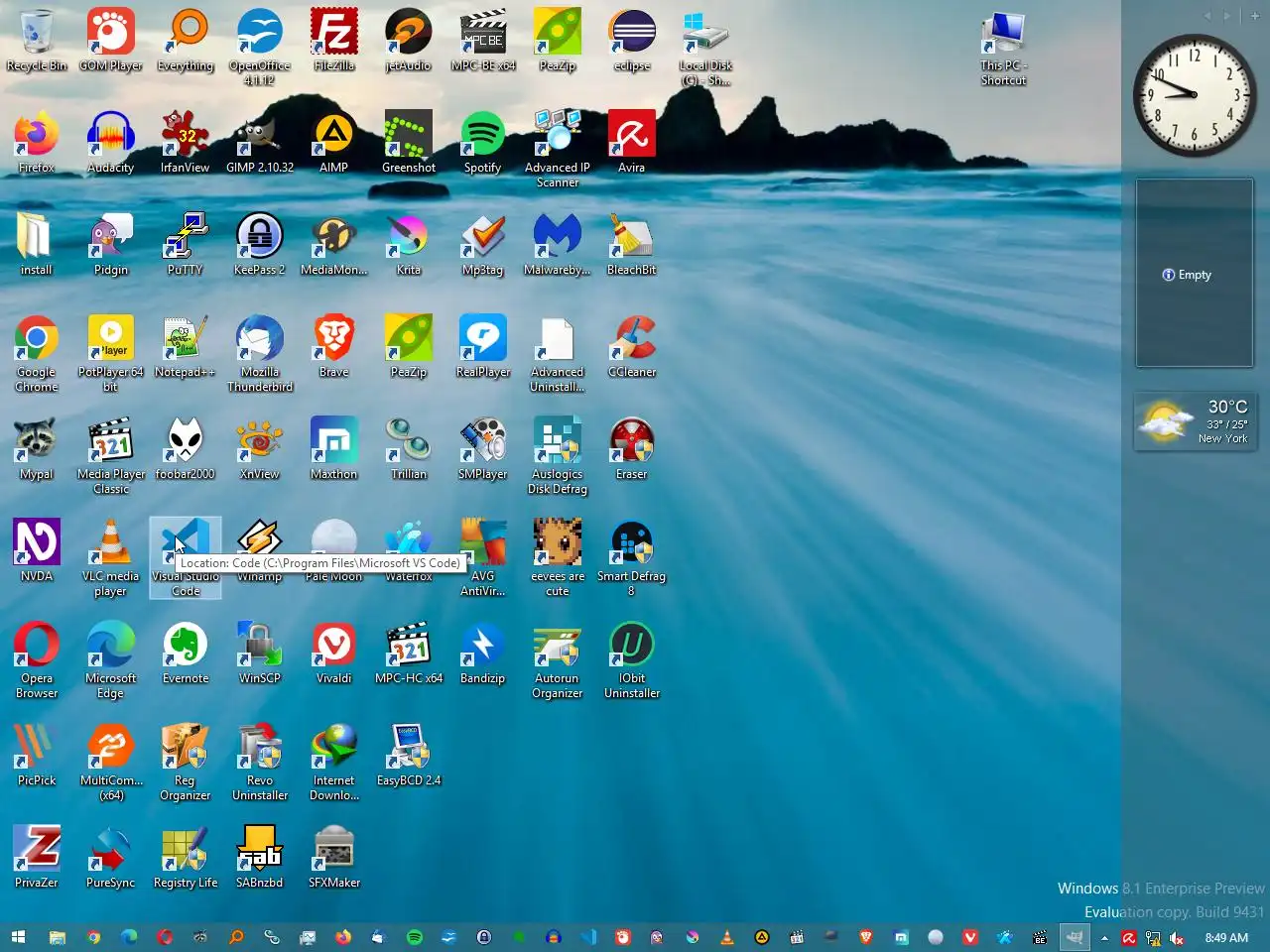Click the New York weather gadget

click(x=1195, y=421)
